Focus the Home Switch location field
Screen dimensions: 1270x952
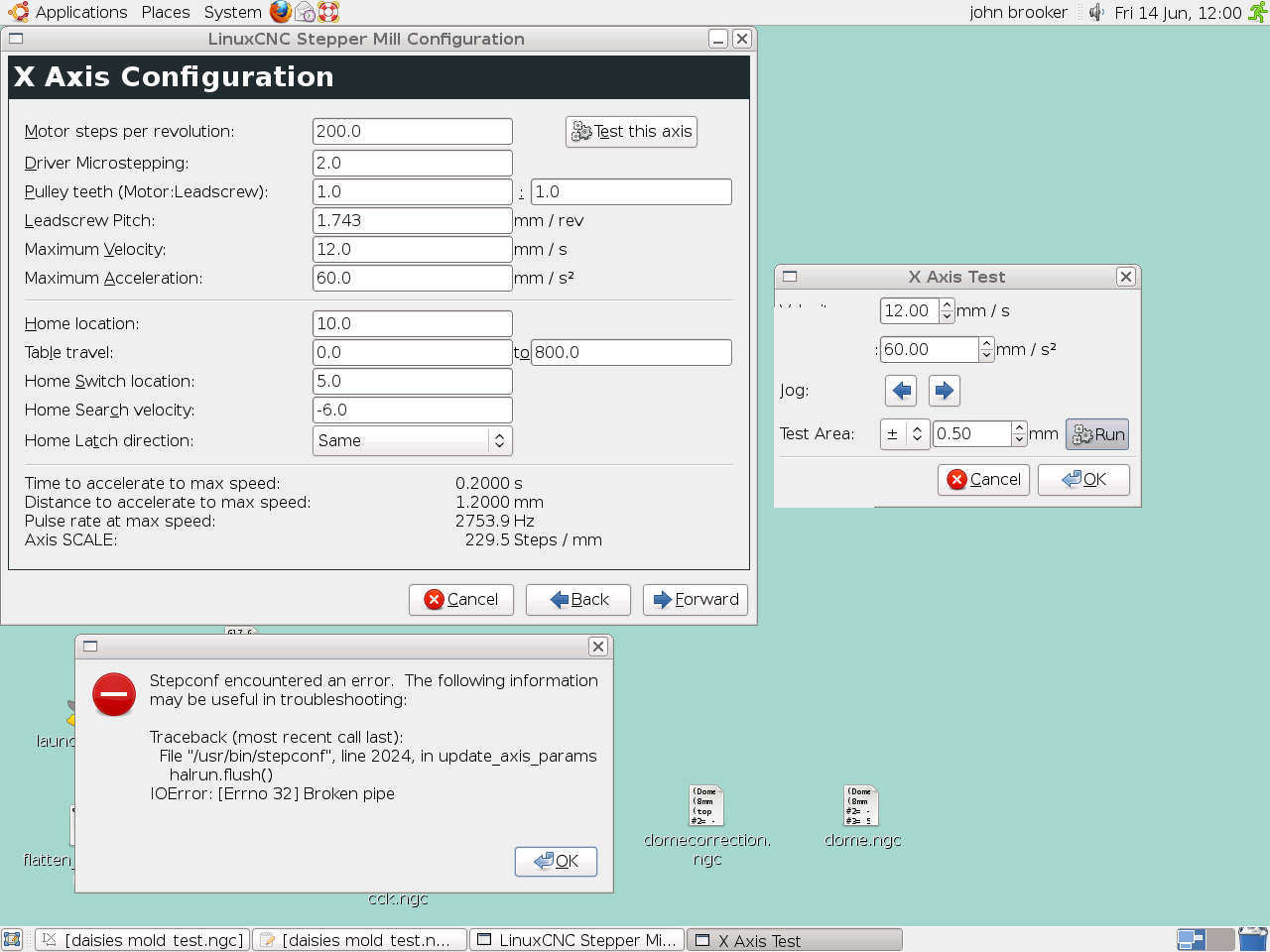pyautogui.click(x=413, y=381)
